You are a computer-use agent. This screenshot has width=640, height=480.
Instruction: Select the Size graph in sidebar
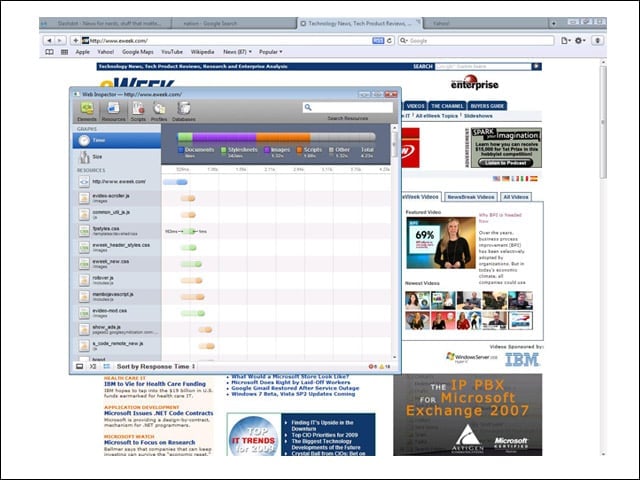click(117, 157)
